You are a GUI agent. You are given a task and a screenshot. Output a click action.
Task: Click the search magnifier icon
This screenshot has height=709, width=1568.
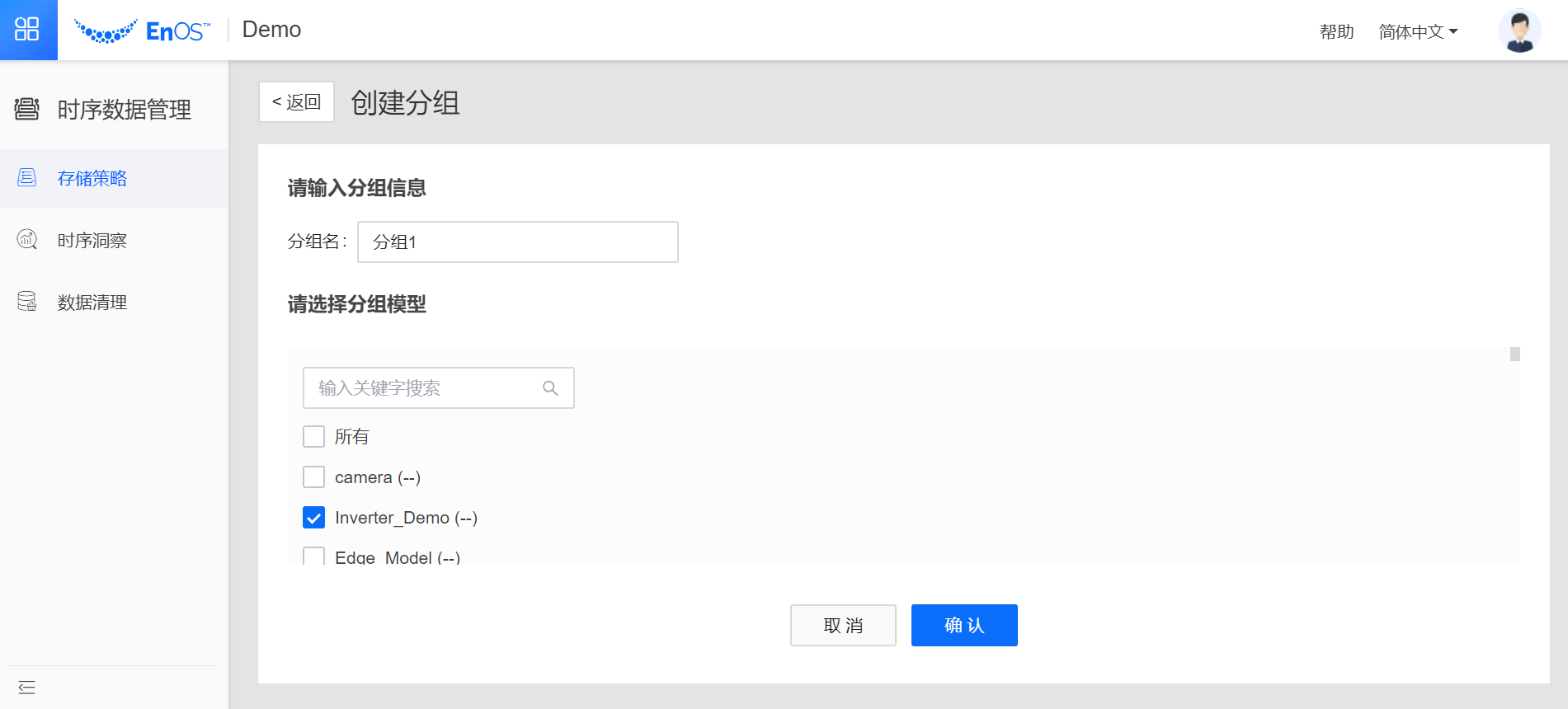(550, 388)
